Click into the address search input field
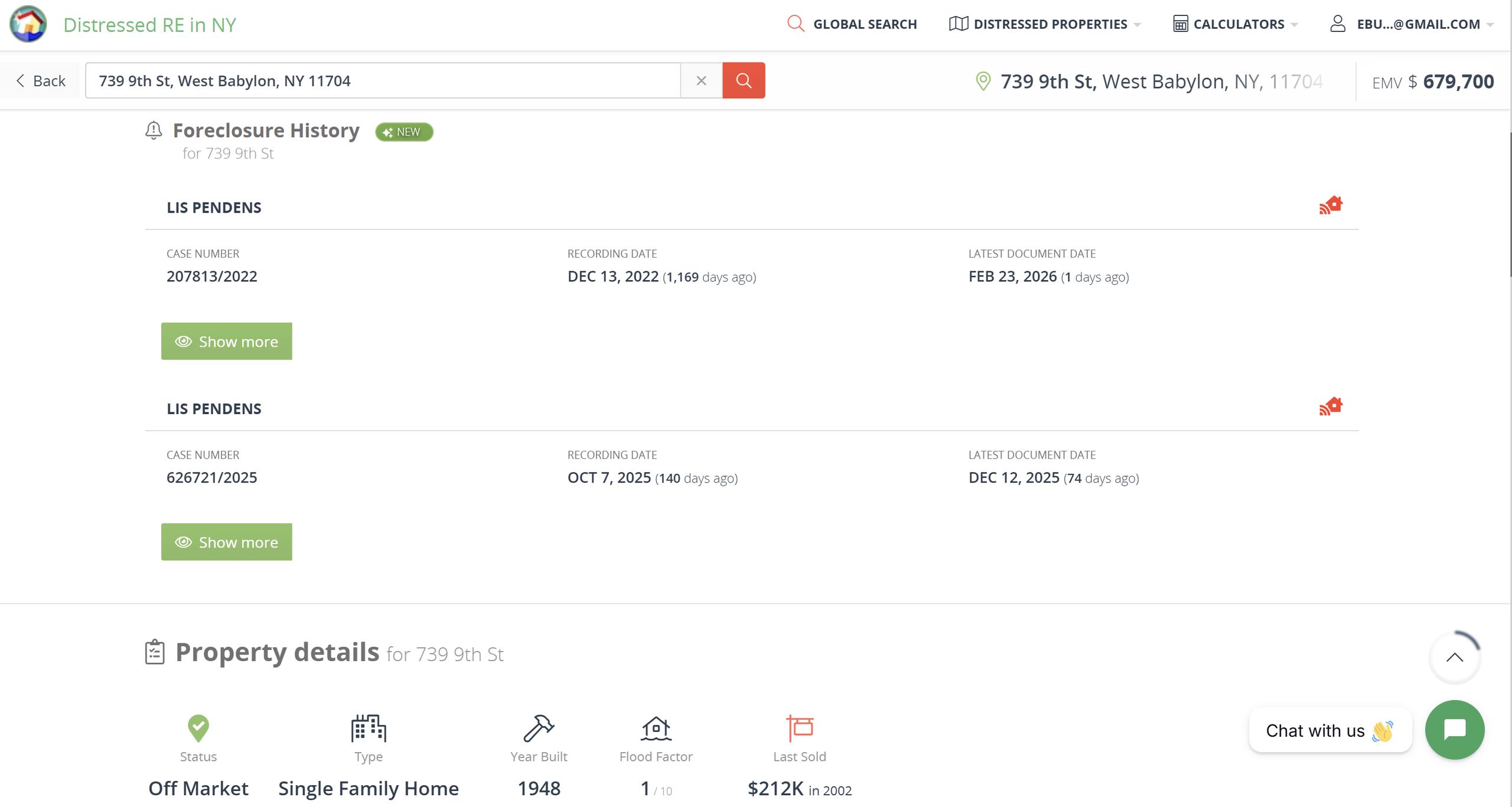 pyautogui.click(x=383, y=80)
